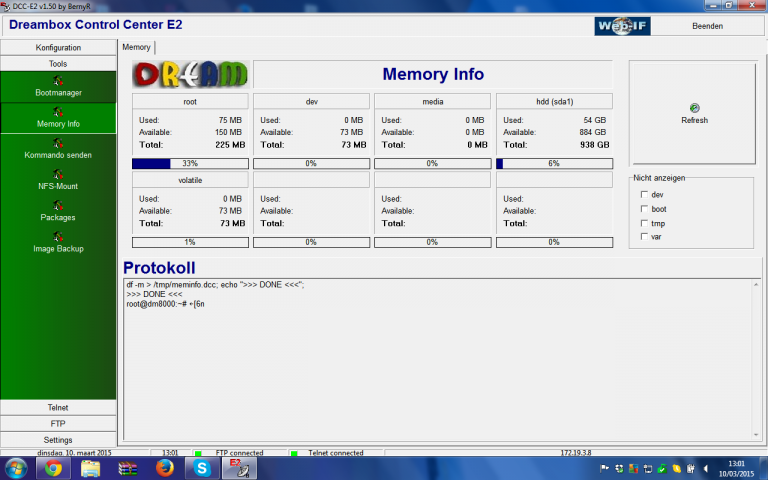
Task: Open the NFS-Mount tool icon
Action: (x=58, y=175)
